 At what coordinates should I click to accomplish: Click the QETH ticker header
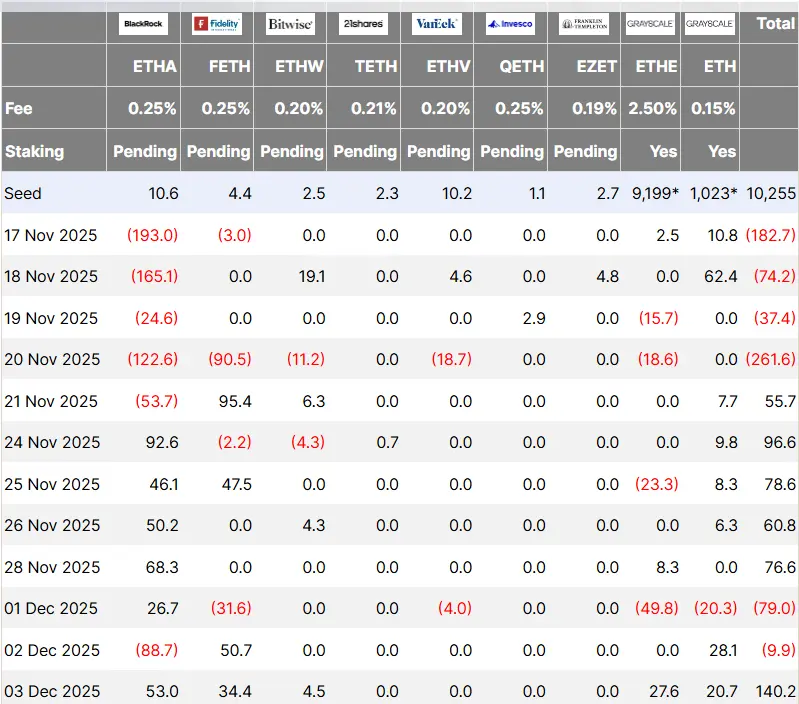(522, 66)
